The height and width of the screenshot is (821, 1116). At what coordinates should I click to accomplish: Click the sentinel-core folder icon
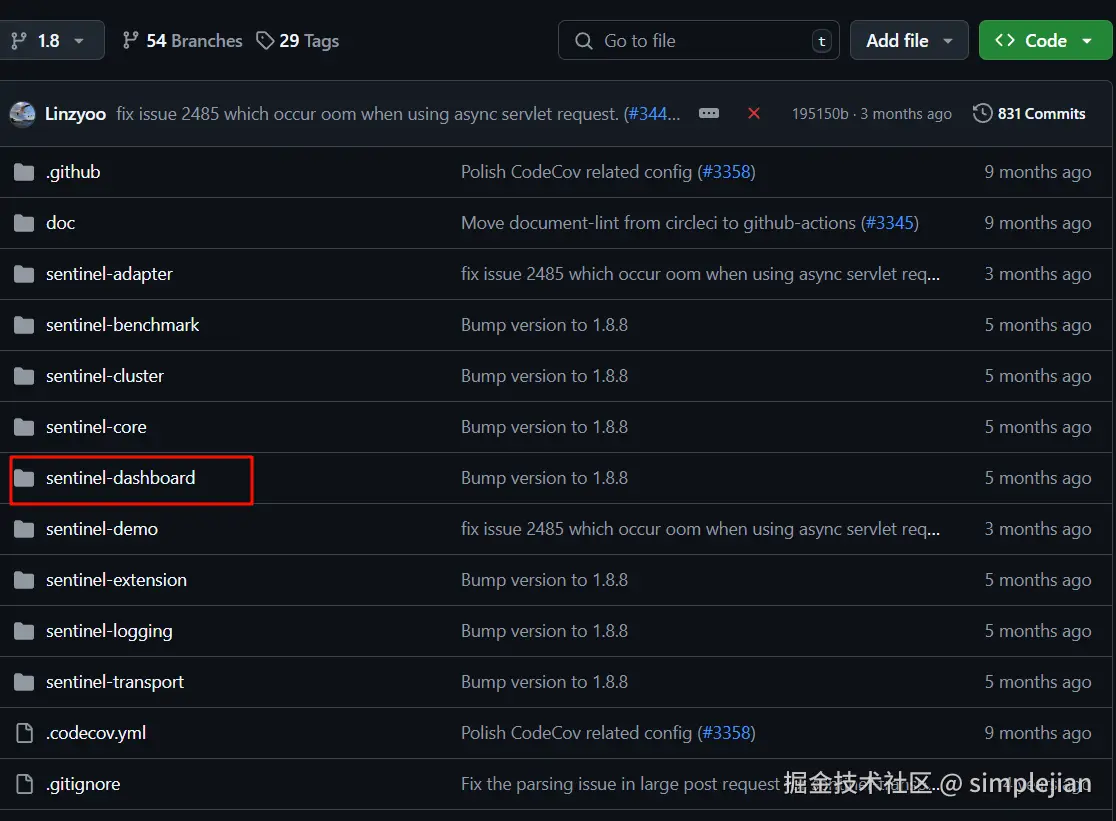(24, 428)
